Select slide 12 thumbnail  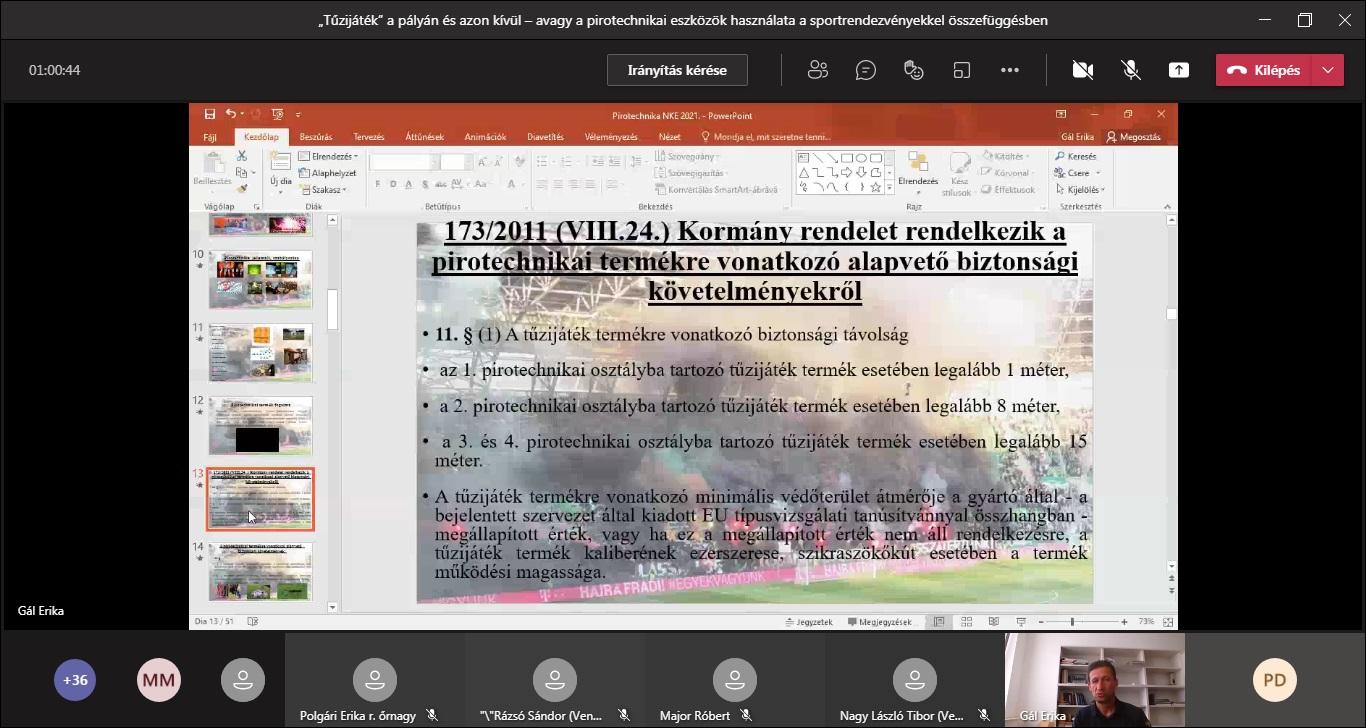(x=260, y=426)
